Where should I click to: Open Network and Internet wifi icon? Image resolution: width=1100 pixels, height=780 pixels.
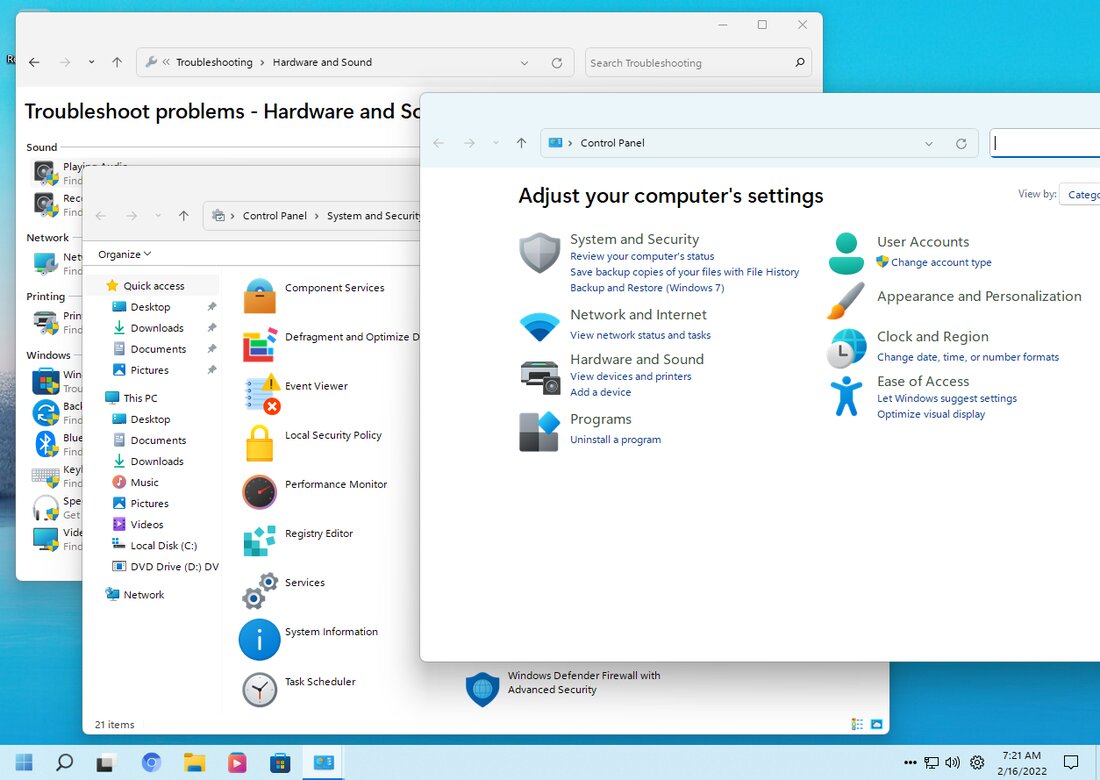(539, 327)
